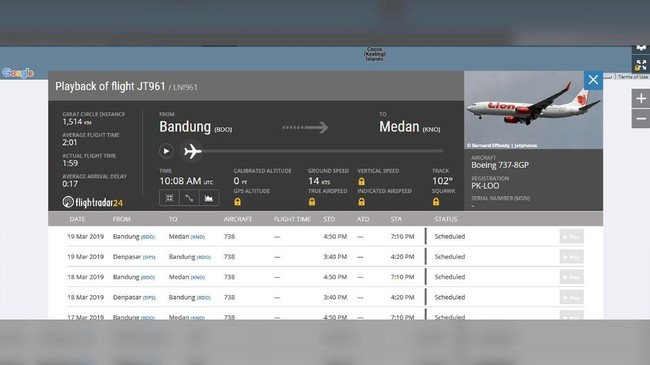Click the 'Boeing 737-8GP' aircraft type

pyautogui.click(x=500, y=165)
